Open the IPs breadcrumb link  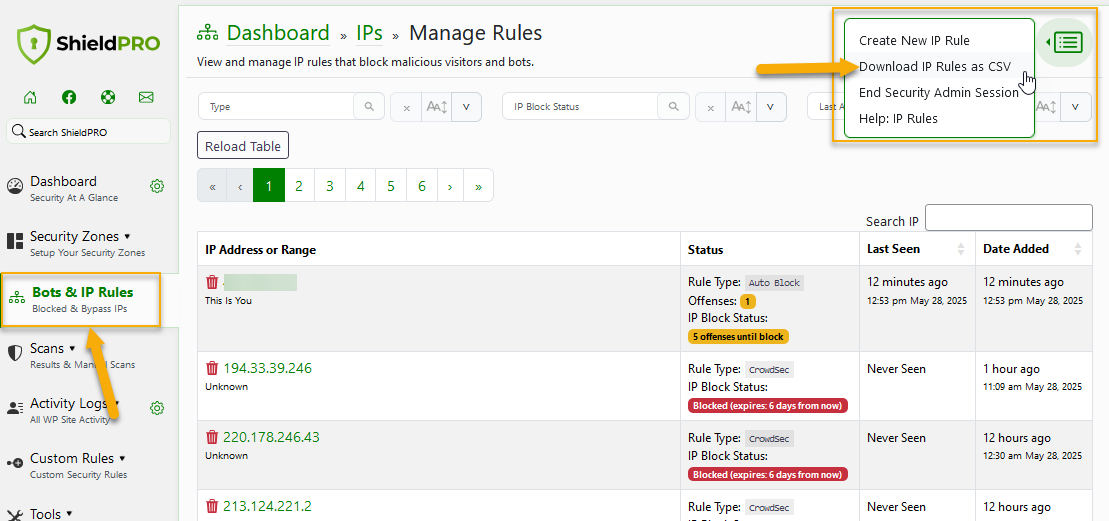[369, 33]
